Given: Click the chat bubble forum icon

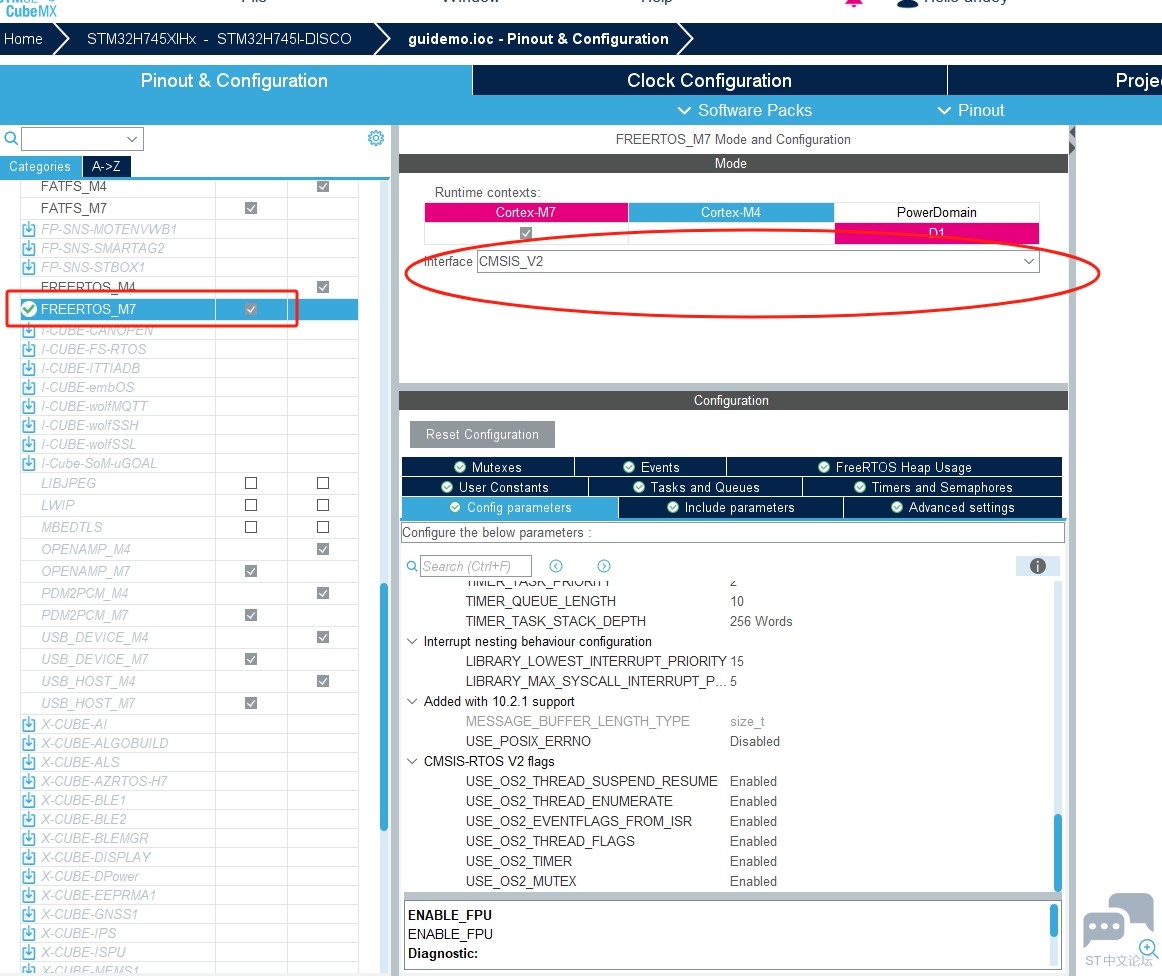Looking at the screenshot, I should pyautogui.click(x=1118, y=919).
